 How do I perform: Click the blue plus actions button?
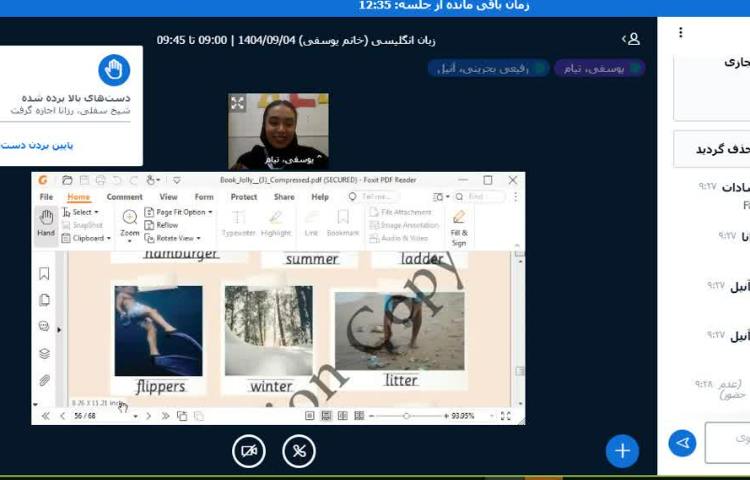click(x=622, y=451)
